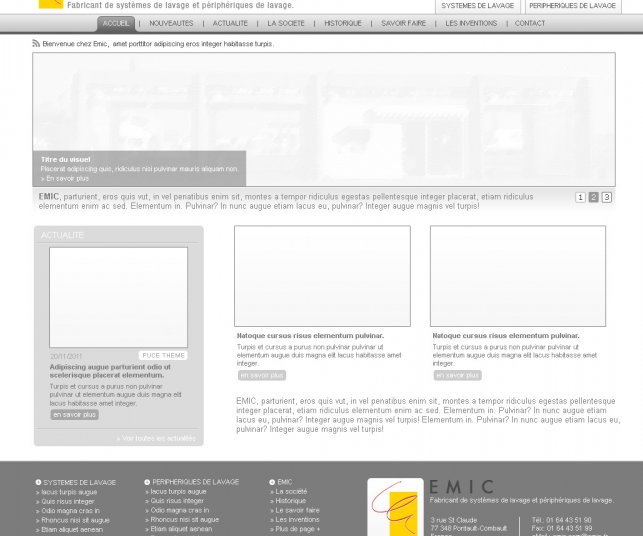The image size is (643, 536).
Task: Select the Les Inventions menu item
Action: pos(470,23)
